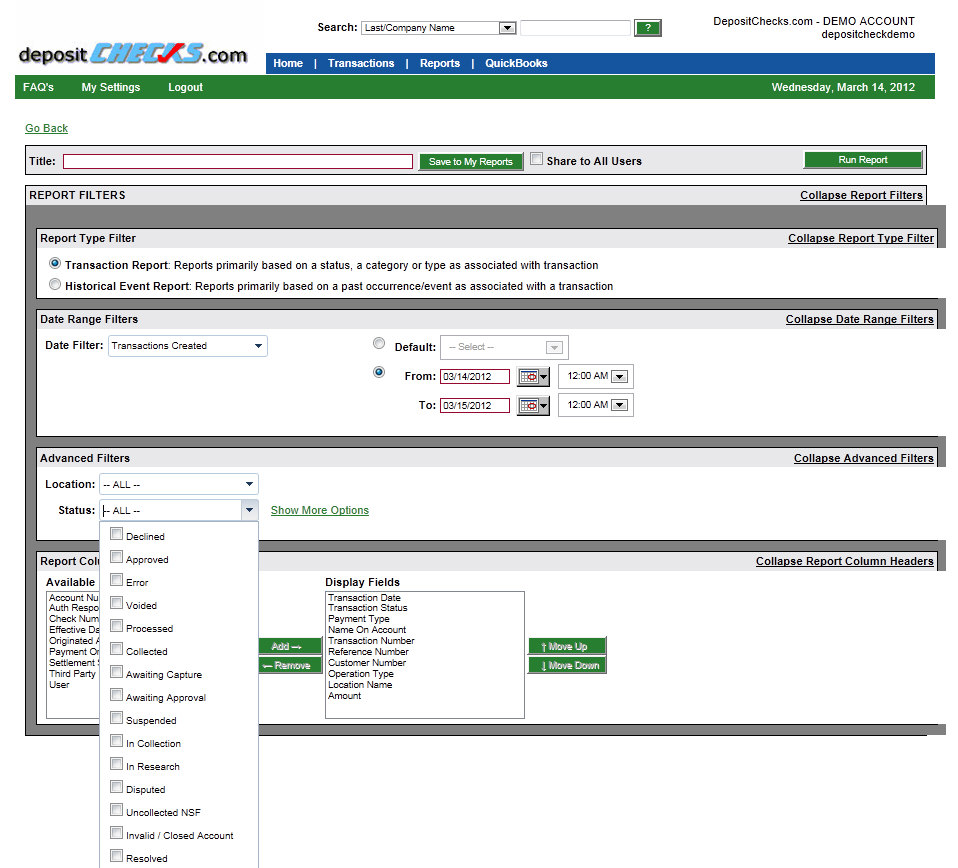
Task: Select User in Available fields list
Action: (x=59, y=685)
